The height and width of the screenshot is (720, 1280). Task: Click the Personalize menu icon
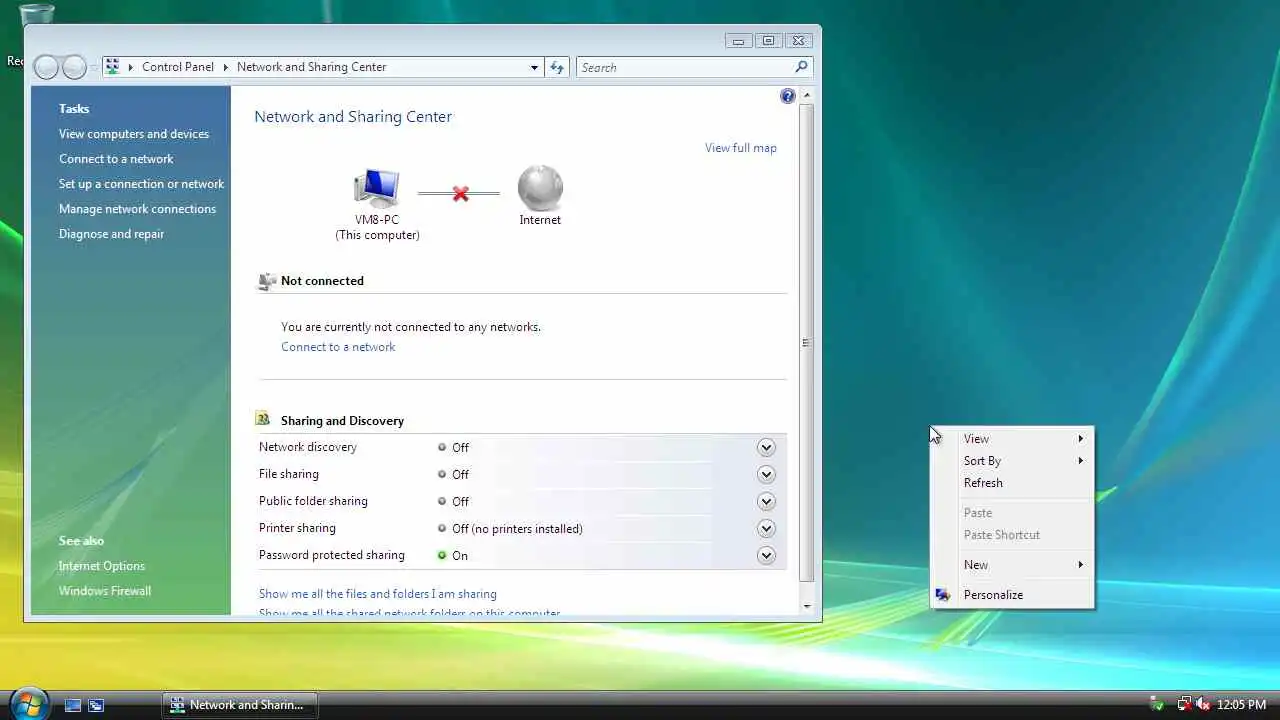[x=942, y=595]
